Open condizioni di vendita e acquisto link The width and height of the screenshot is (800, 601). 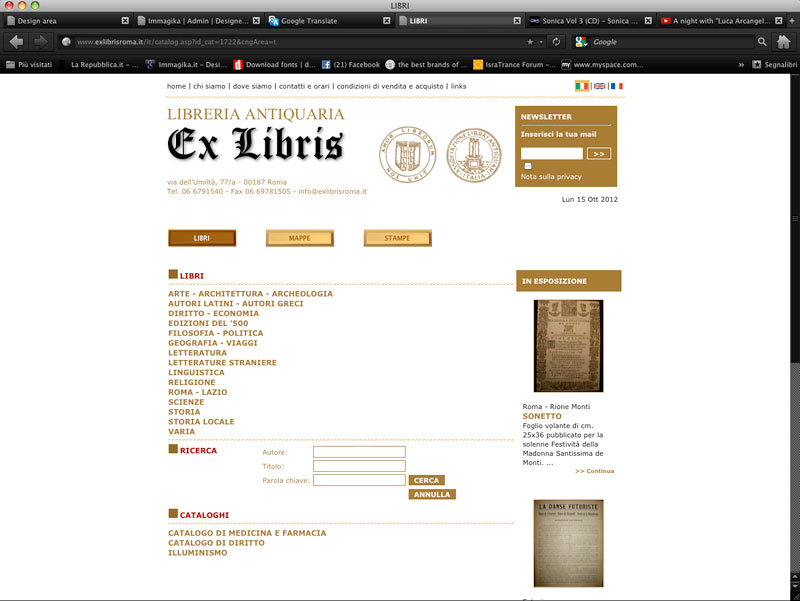tap(390, 86)
